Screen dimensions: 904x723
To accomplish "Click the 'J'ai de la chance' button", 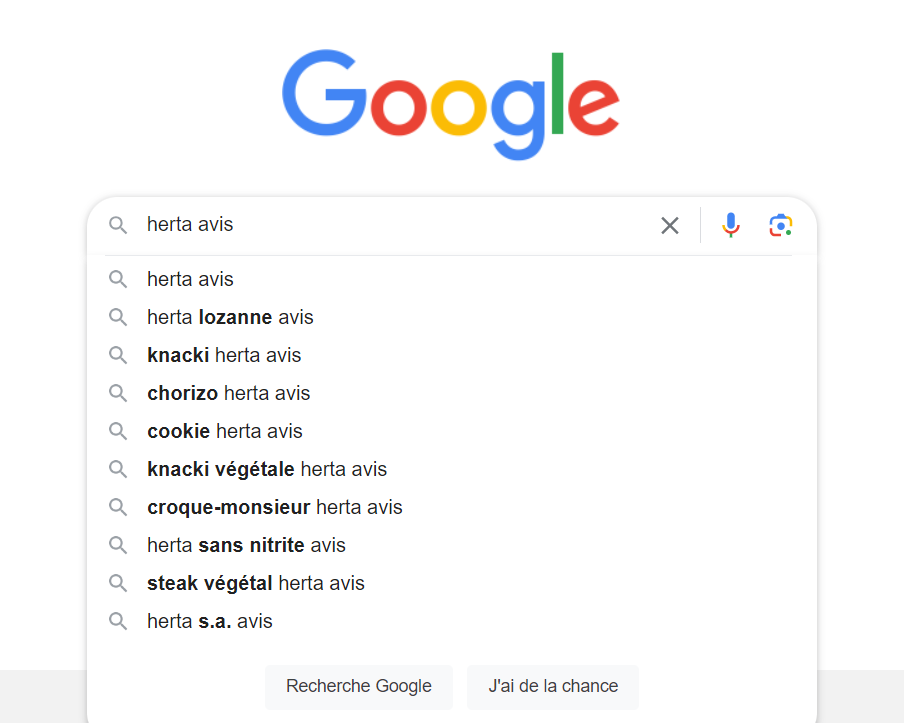I will click(552, 687).
